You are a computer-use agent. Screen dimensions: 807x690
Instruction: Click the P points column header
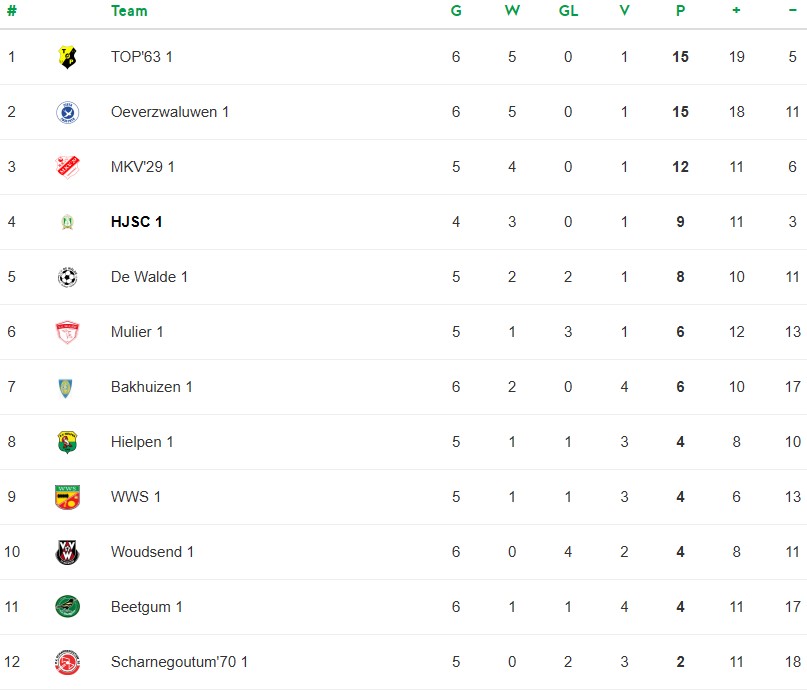pyautogui.click(x=680, y=11)
